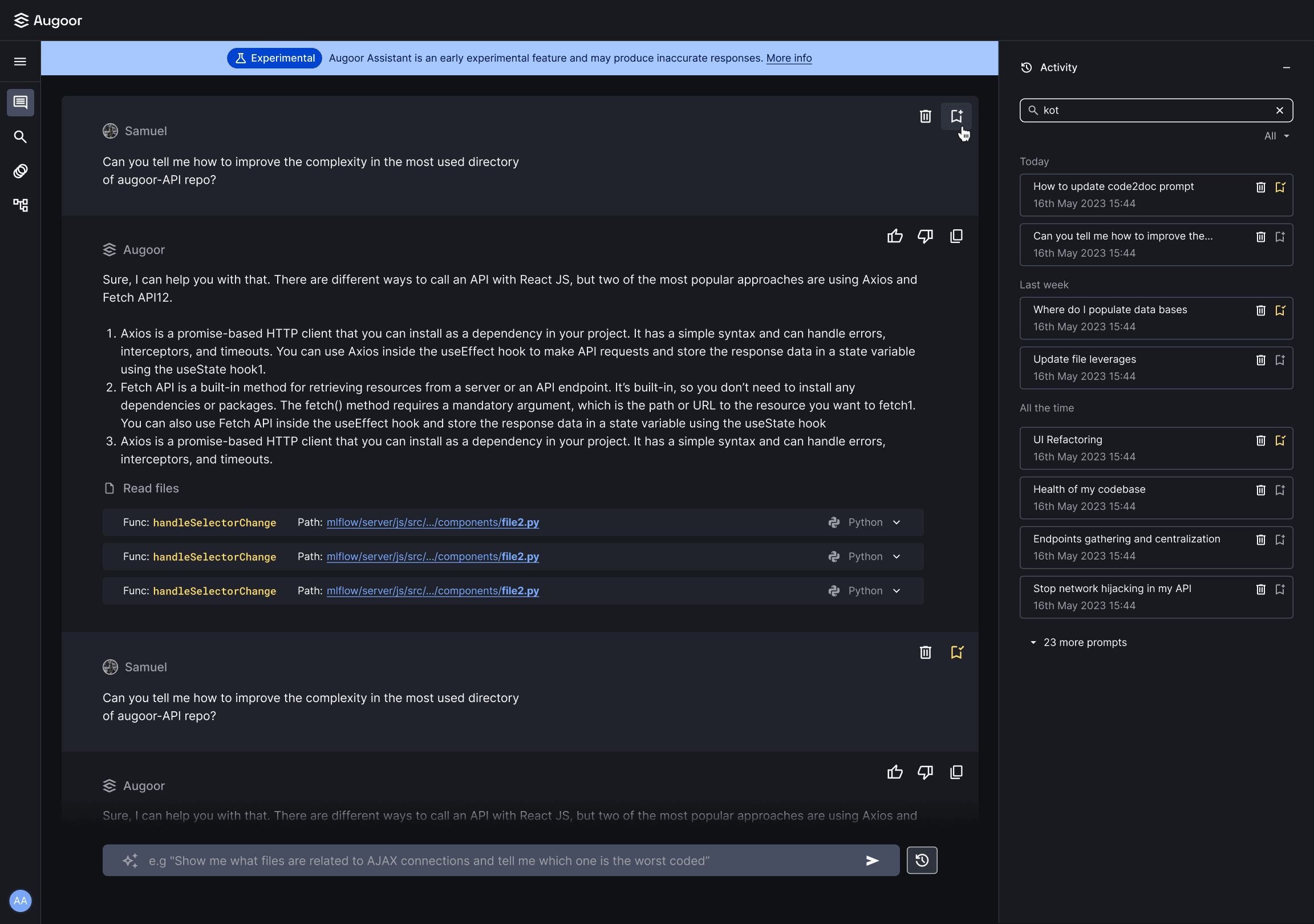Screen dimensions: 1314x924
Task: Click the Read files heading
Action: [x=151, y=488]
